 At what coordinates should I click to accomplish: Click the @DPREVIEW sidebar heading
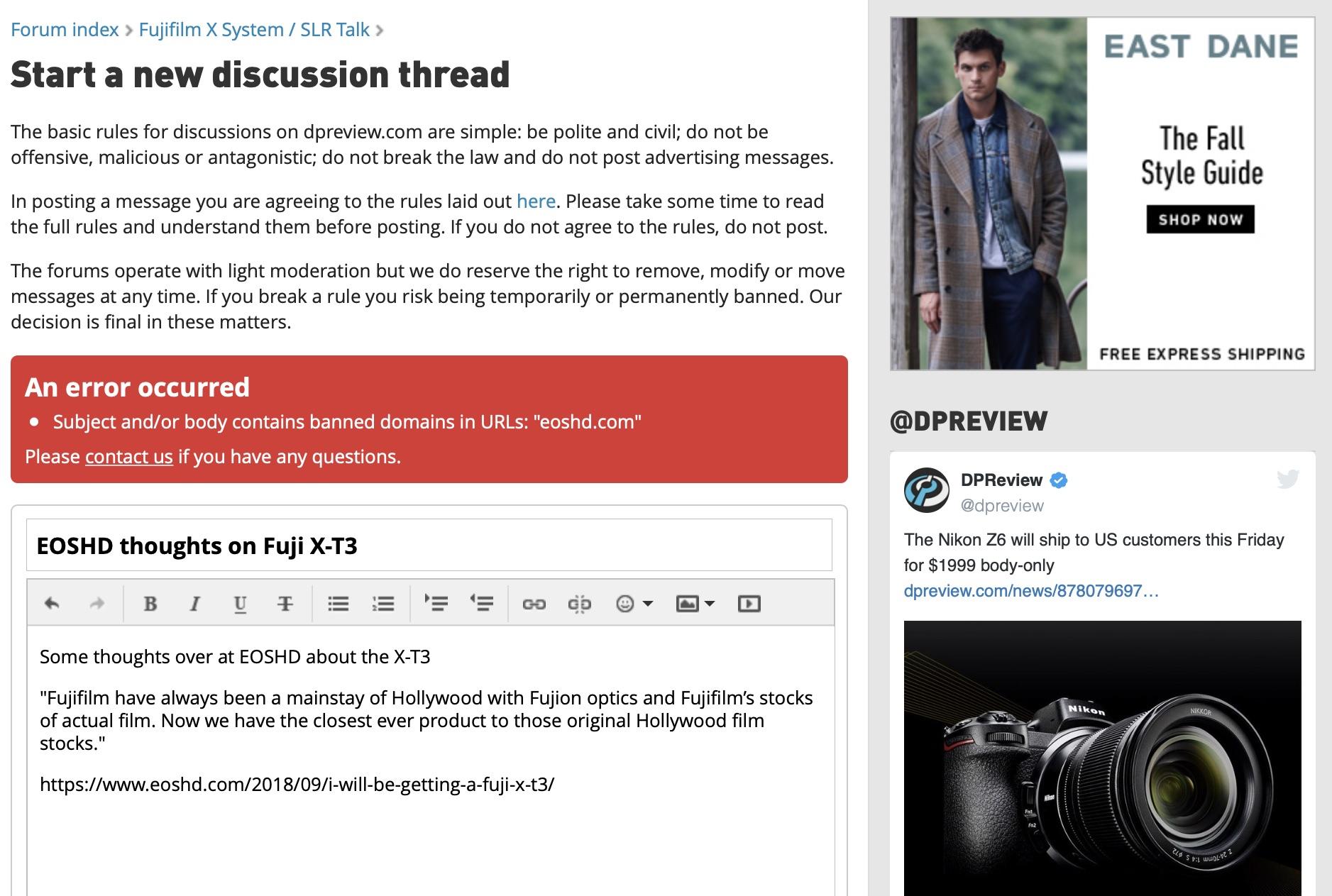click(x=968, y=421)
